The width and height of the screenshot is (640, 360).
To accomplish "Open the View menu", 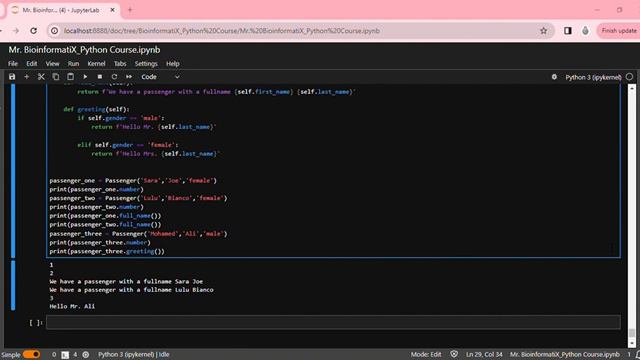I will tap(52, 64).
